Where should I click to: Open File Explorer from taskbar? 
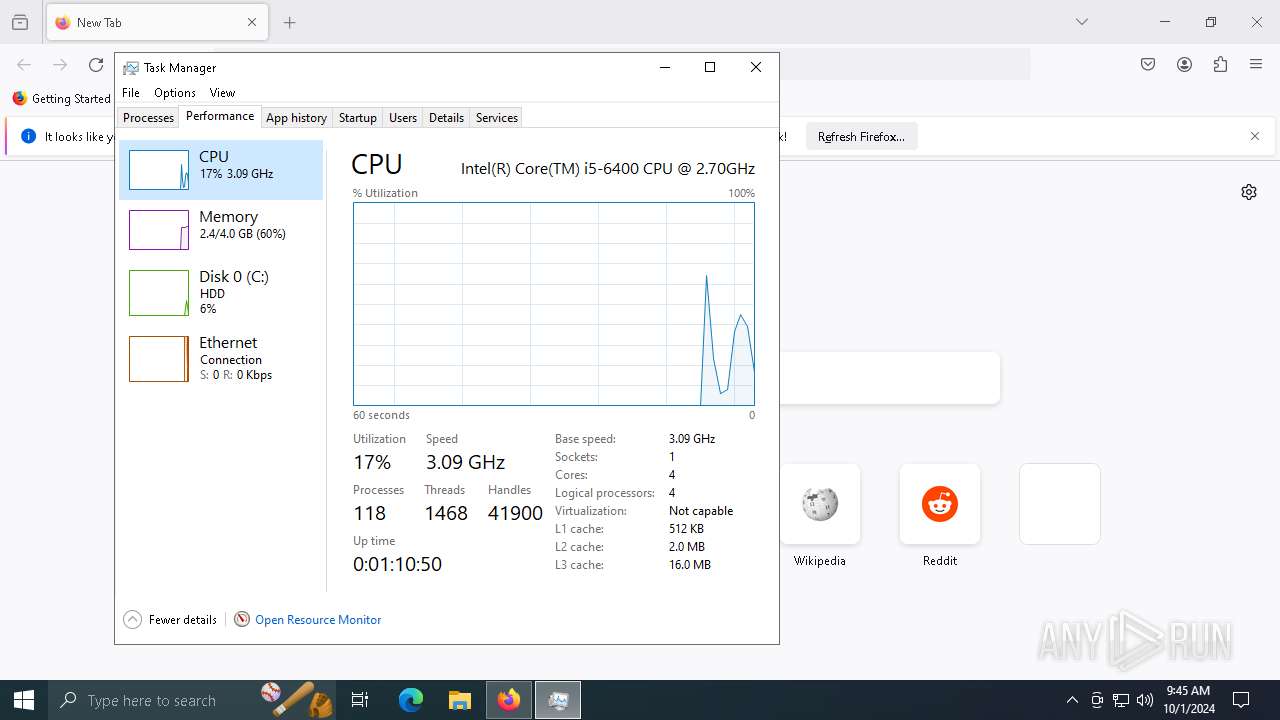pos(460,700)
